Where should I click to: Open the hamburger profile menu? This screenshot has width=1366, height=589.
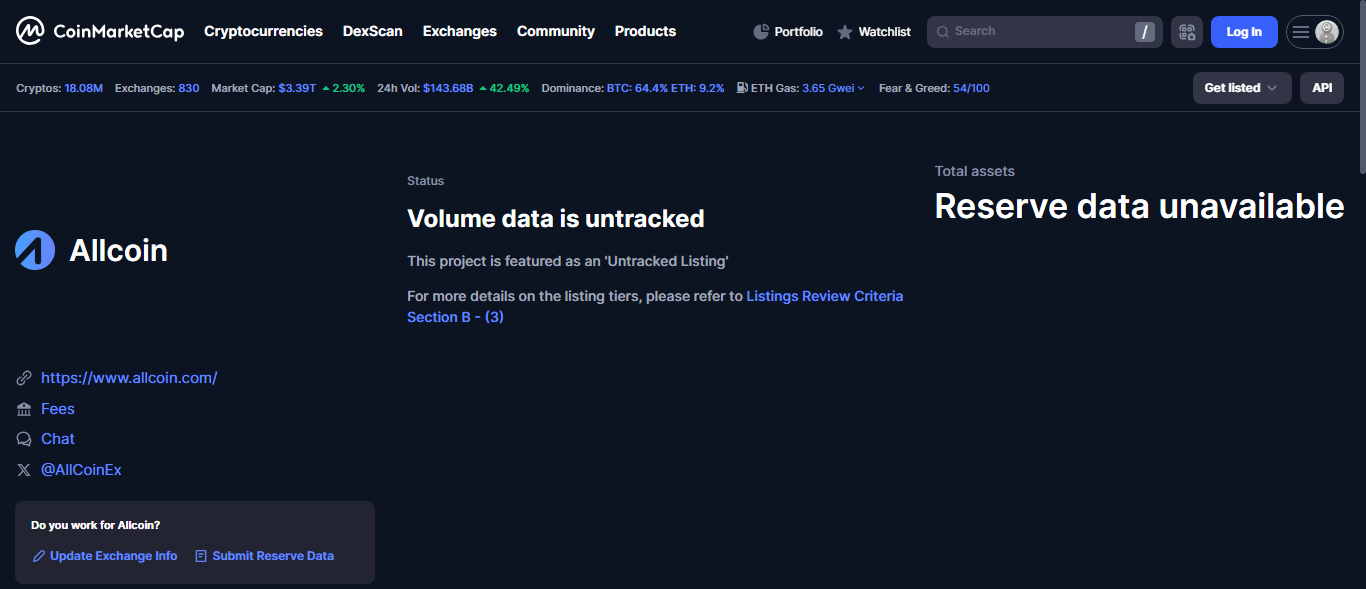pos(1301,32)
